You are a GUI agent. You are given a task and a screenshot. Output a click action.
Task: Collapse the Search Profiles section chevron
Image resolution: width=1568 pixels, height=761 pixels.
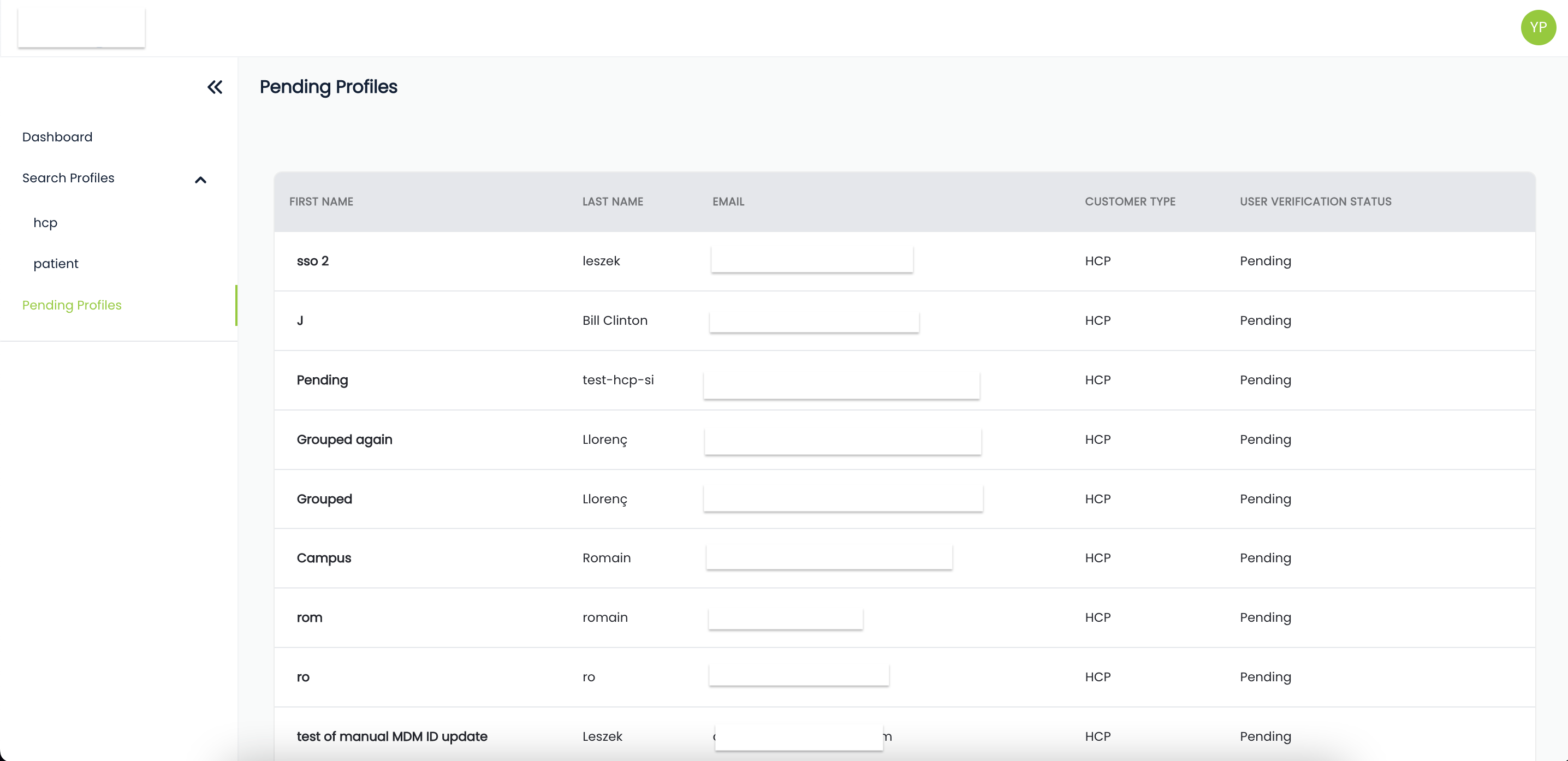click(200, 180)
